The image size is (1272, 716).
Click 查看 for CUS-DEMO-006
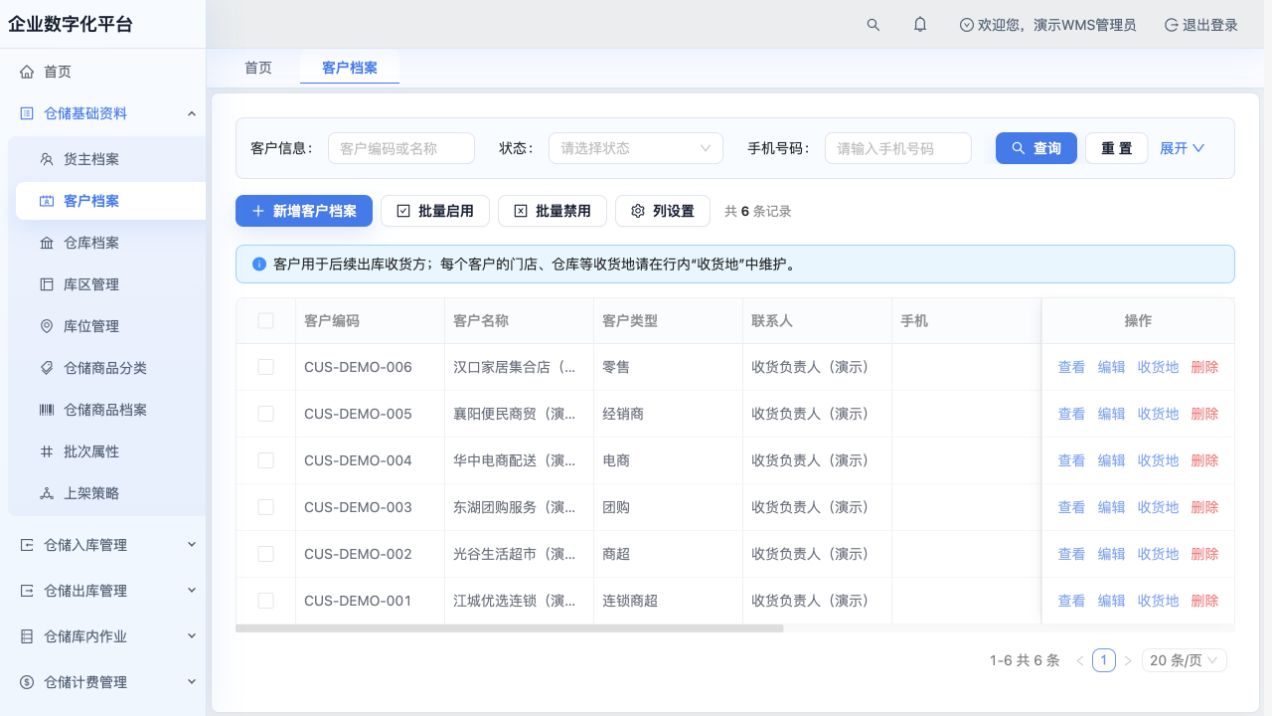(1071, 367)
